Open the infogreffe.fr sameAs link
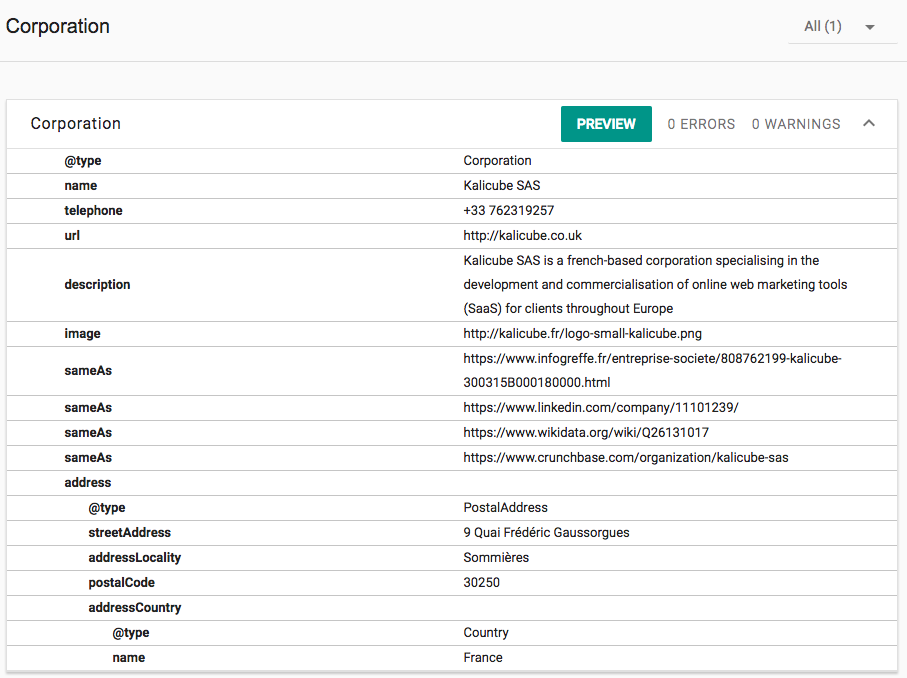The height and width of the screenshot is (678, 907). [x=652, y=370]
